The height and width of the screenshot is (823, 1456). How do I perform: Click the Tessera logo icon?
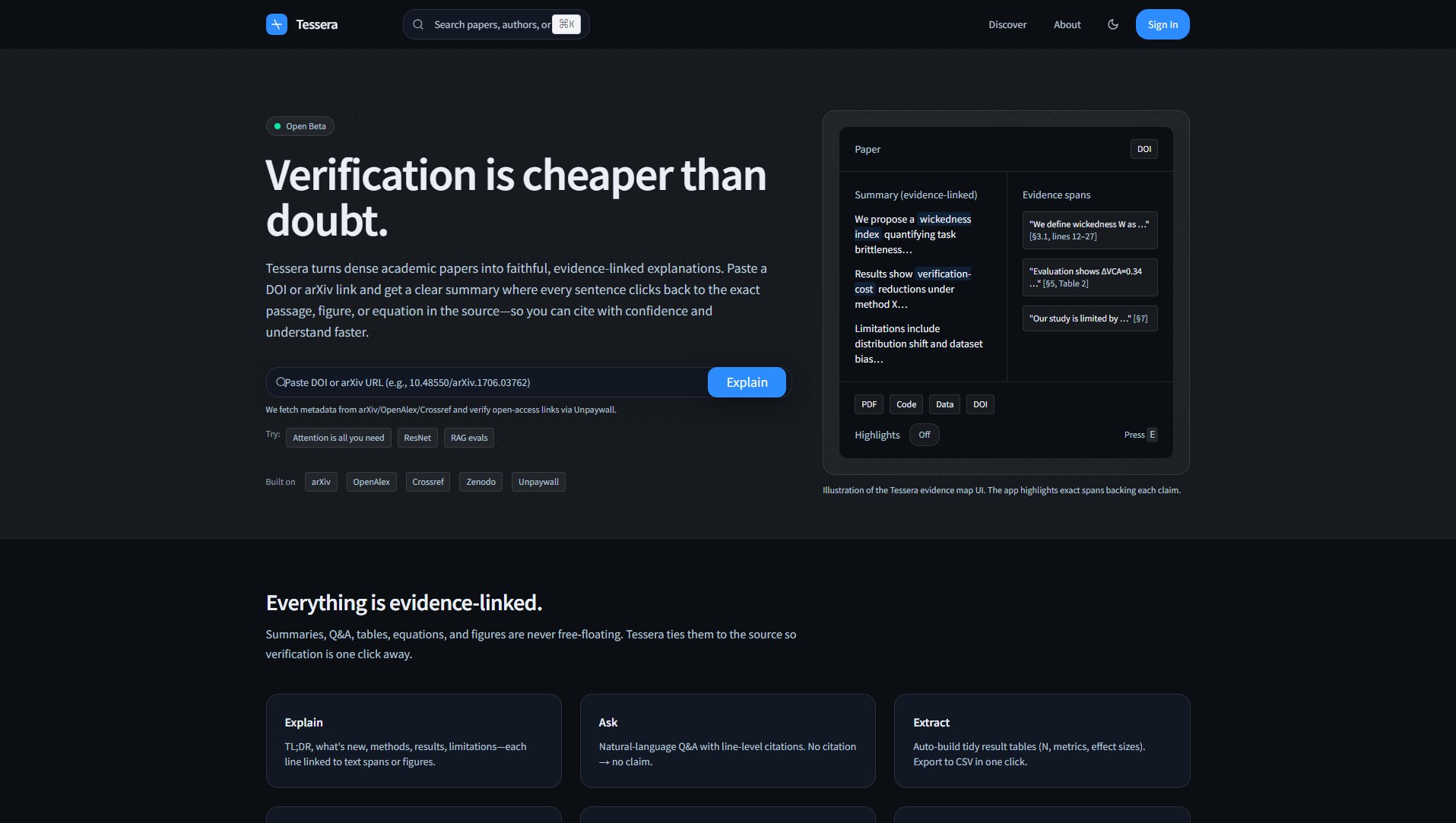click(277, 24)
